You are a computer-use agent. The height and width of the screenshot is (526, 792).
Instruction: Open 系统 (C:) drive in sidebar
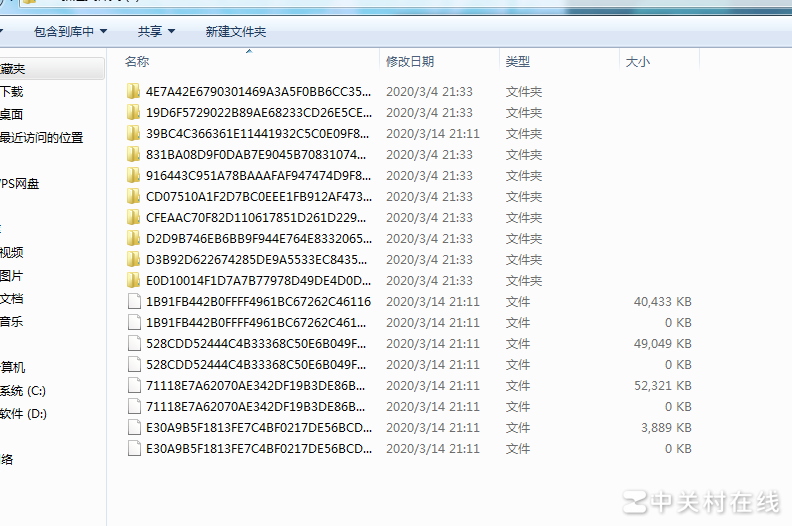[x=23, y=391]
